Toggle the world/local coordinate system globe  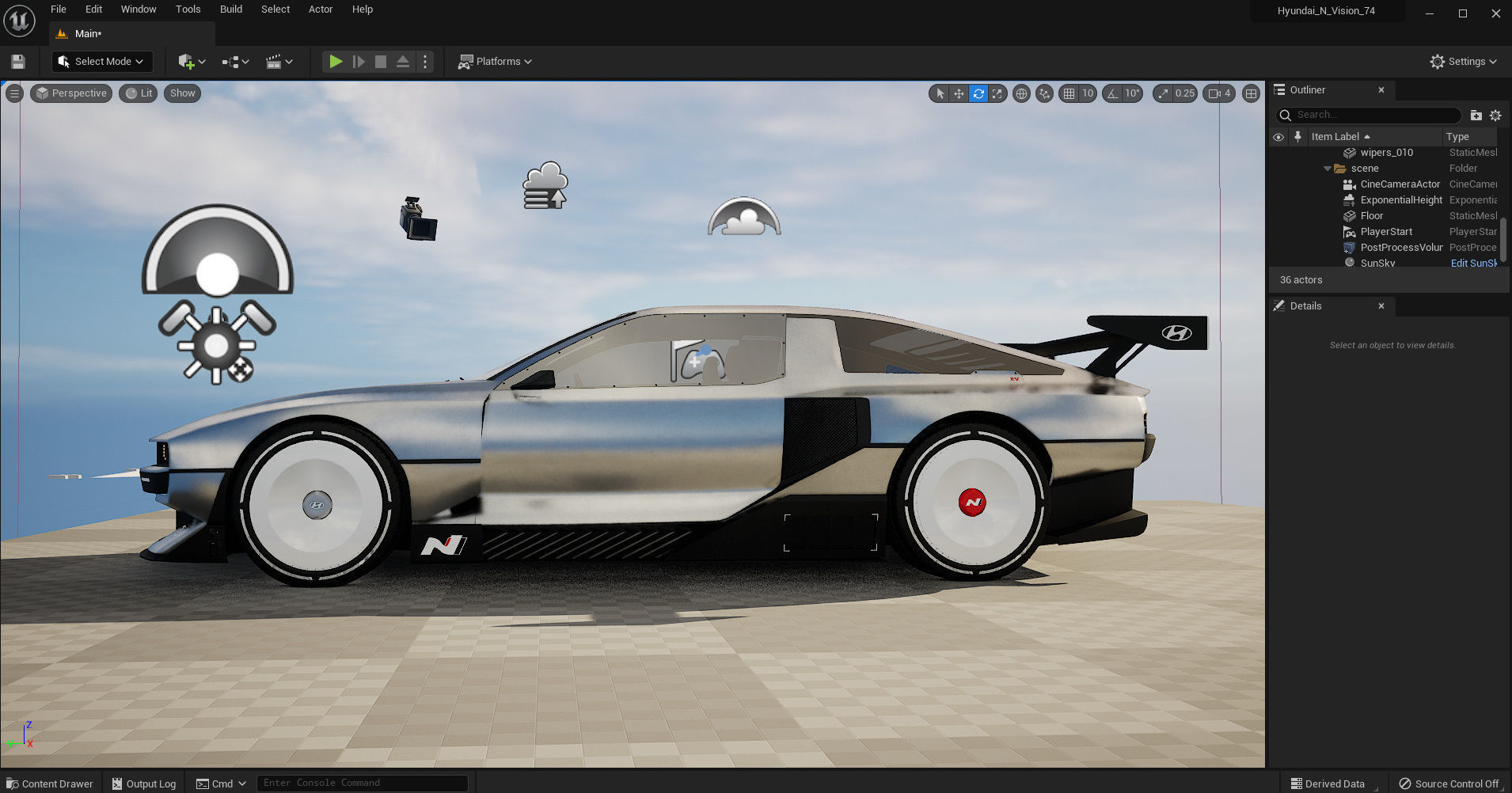pyautogui.click(x=1022, y=93)
